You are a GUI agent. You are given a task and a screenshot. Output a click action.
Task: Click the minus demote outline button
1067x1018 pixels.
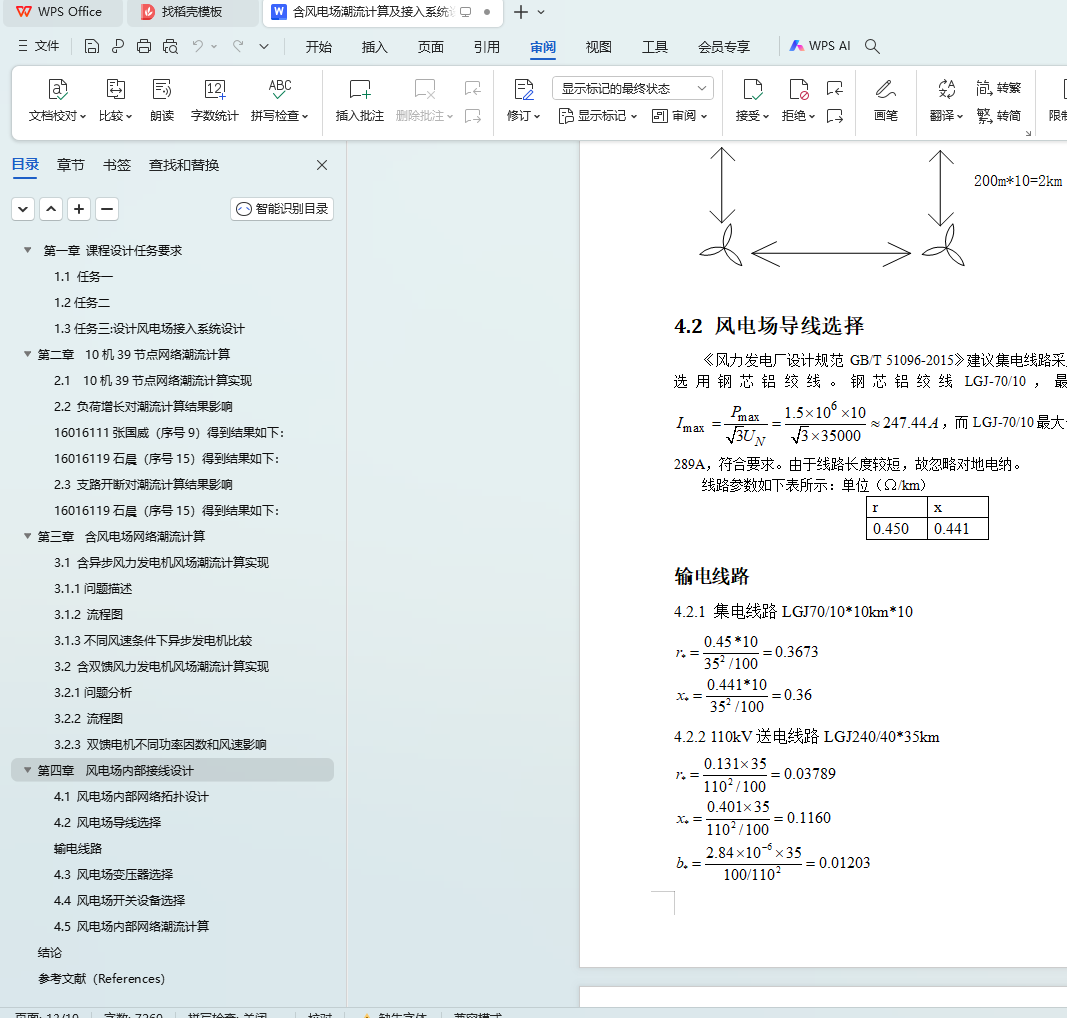pyautogui.click(x=107, y=209)
